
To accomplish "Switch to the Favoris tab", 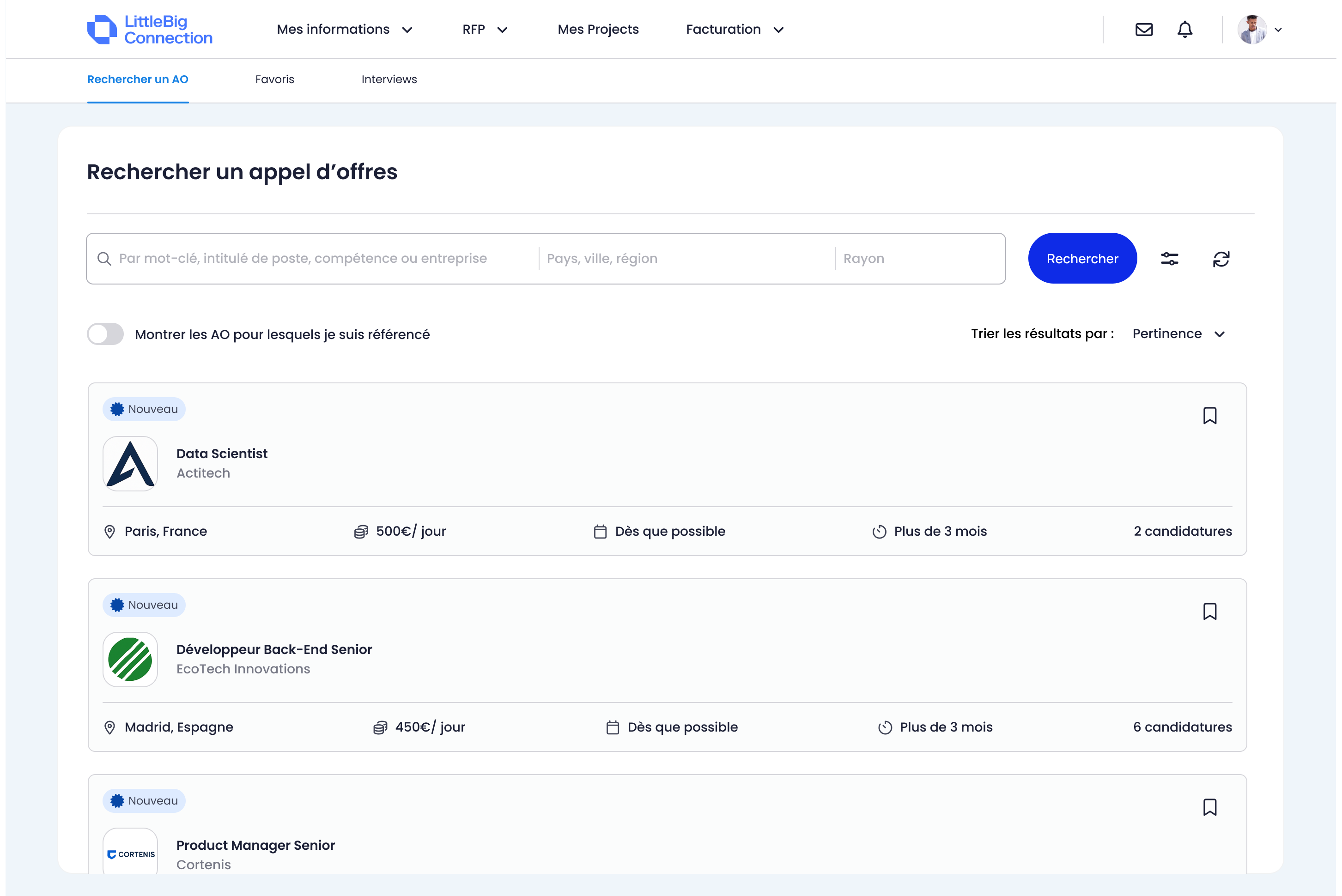I will point(274,79).
